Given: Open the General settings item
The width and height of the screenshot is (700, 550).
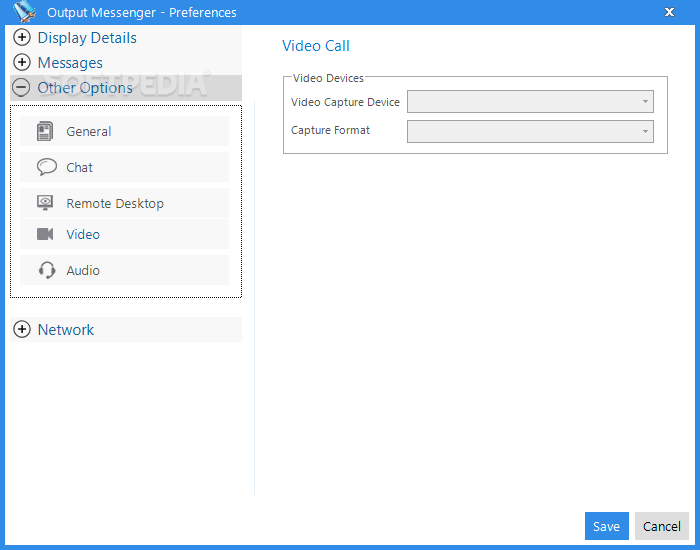Looking at the screenshot, I should click(x=125, y=131).
